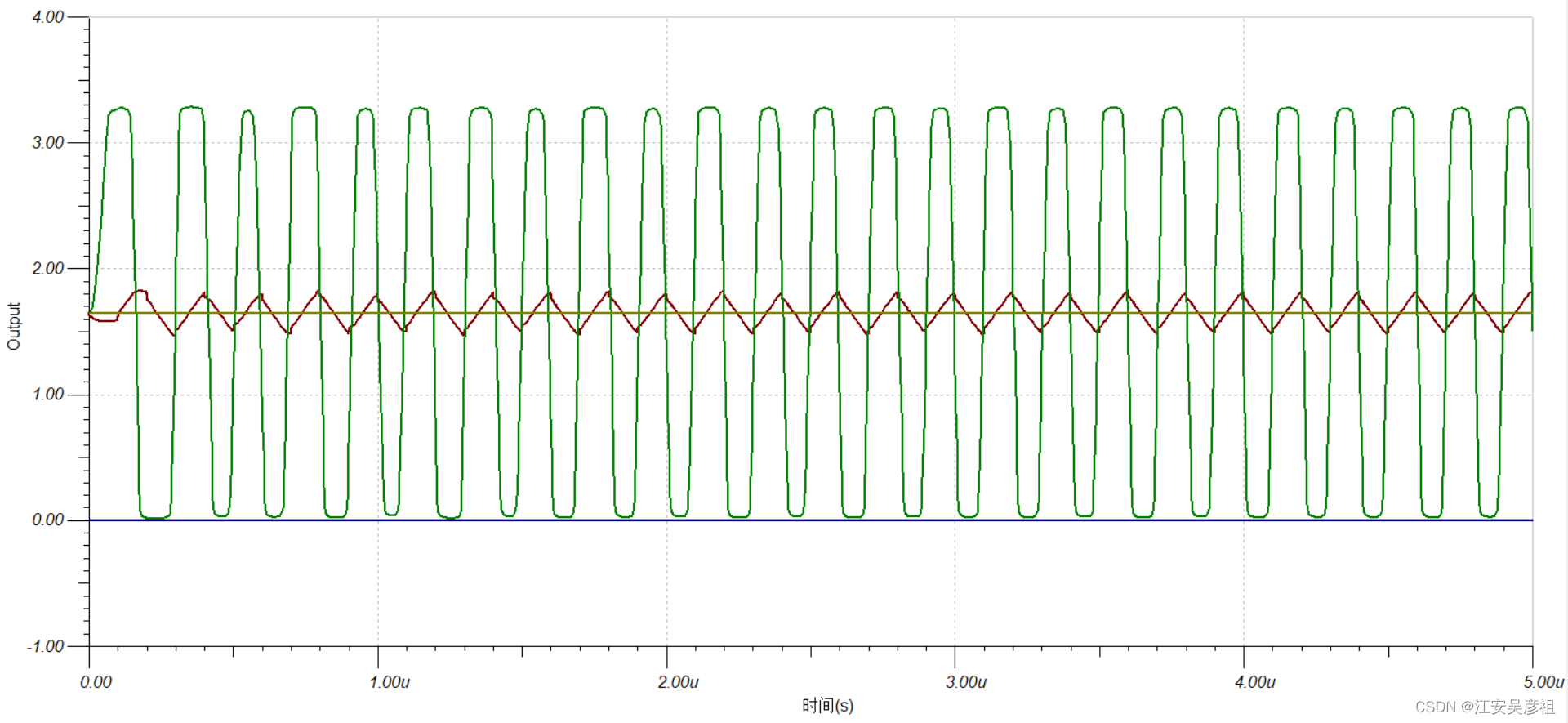Viewport: 1568px width, 723px height.
Task: Click the -1.00 y-axis label
Action: coord(45,647)
